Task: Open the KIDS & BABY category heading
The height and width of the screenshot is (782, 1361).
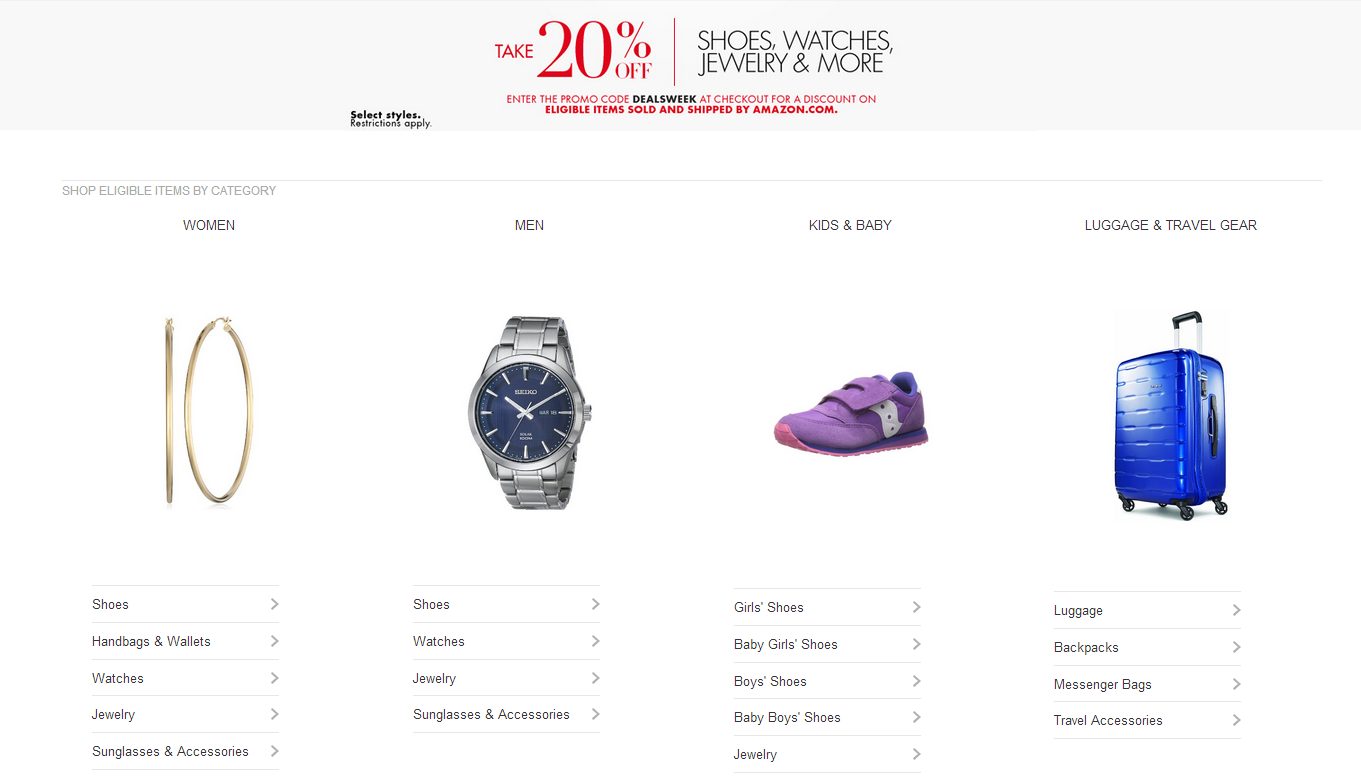Action: [850, 225]
